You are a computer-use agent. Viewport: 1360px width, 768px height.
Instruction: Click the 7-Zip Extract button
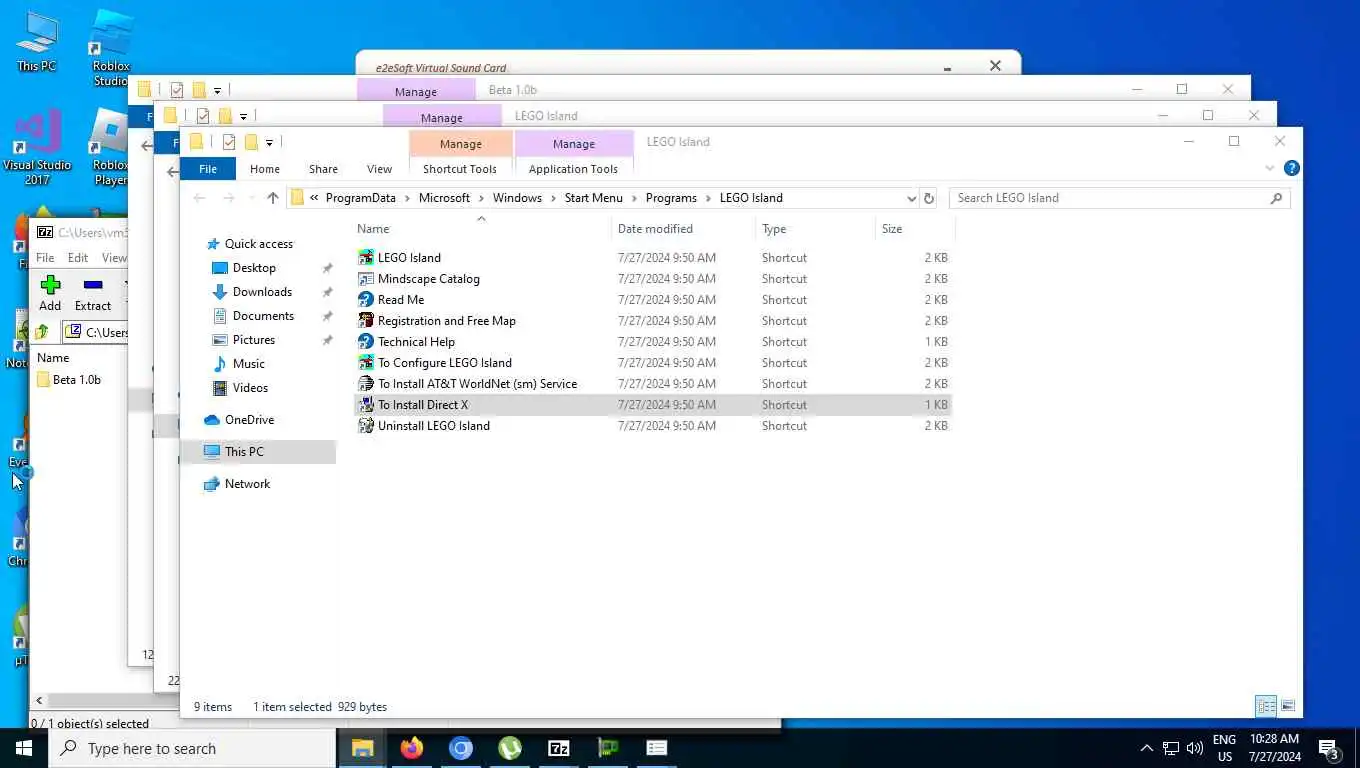pos(93,294)
